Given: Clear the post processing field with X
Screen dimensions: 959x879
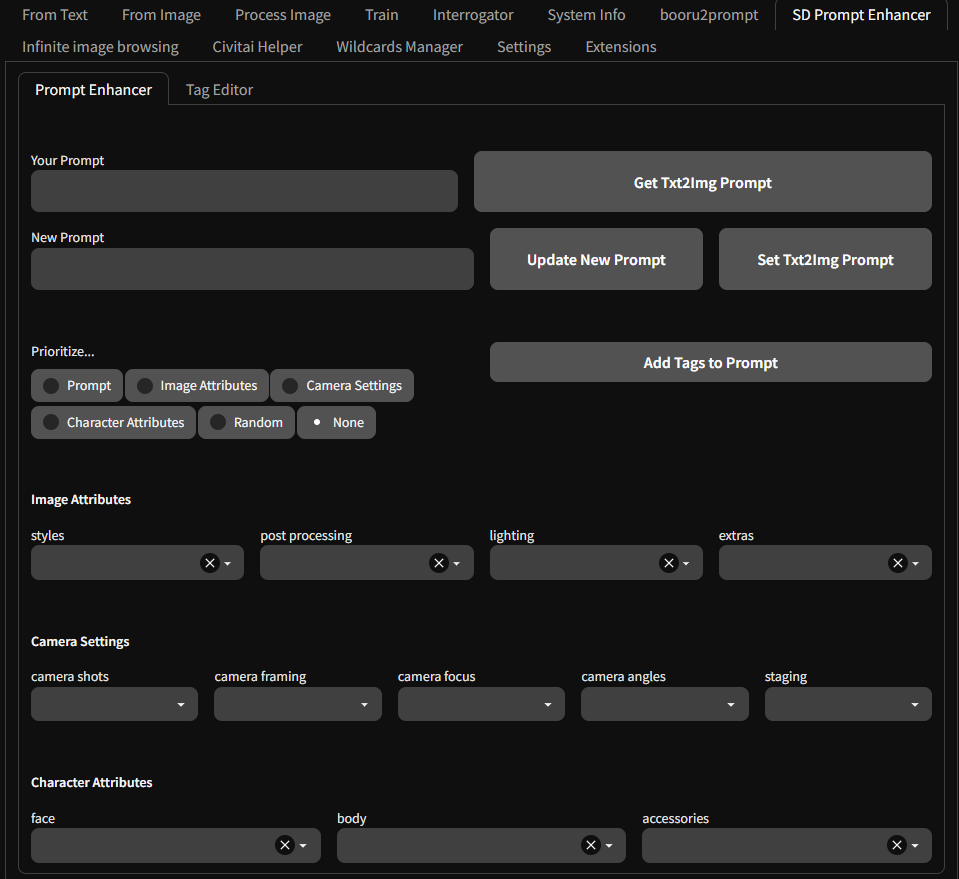Looking at the screenshot, I should tap(439, 563).
